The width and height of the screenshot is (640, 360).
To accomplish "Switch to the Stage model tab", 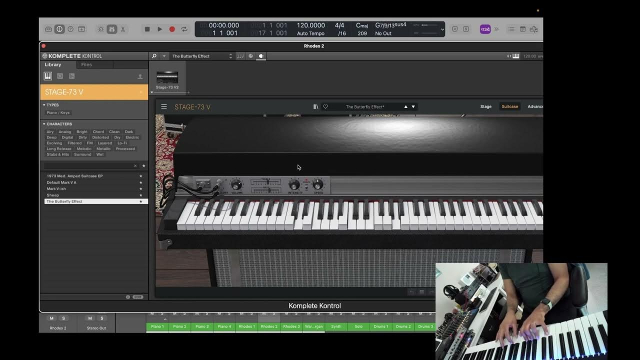I will [486, 107].
